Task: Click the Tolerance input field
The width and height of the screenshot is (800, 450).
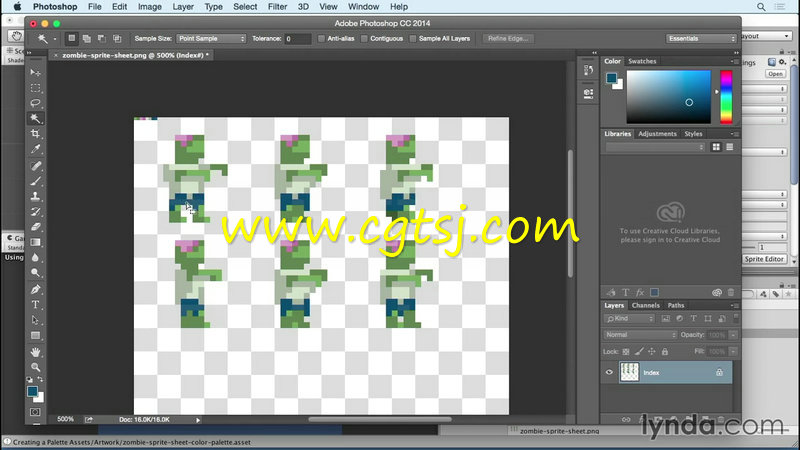Action: pos(297,39)
